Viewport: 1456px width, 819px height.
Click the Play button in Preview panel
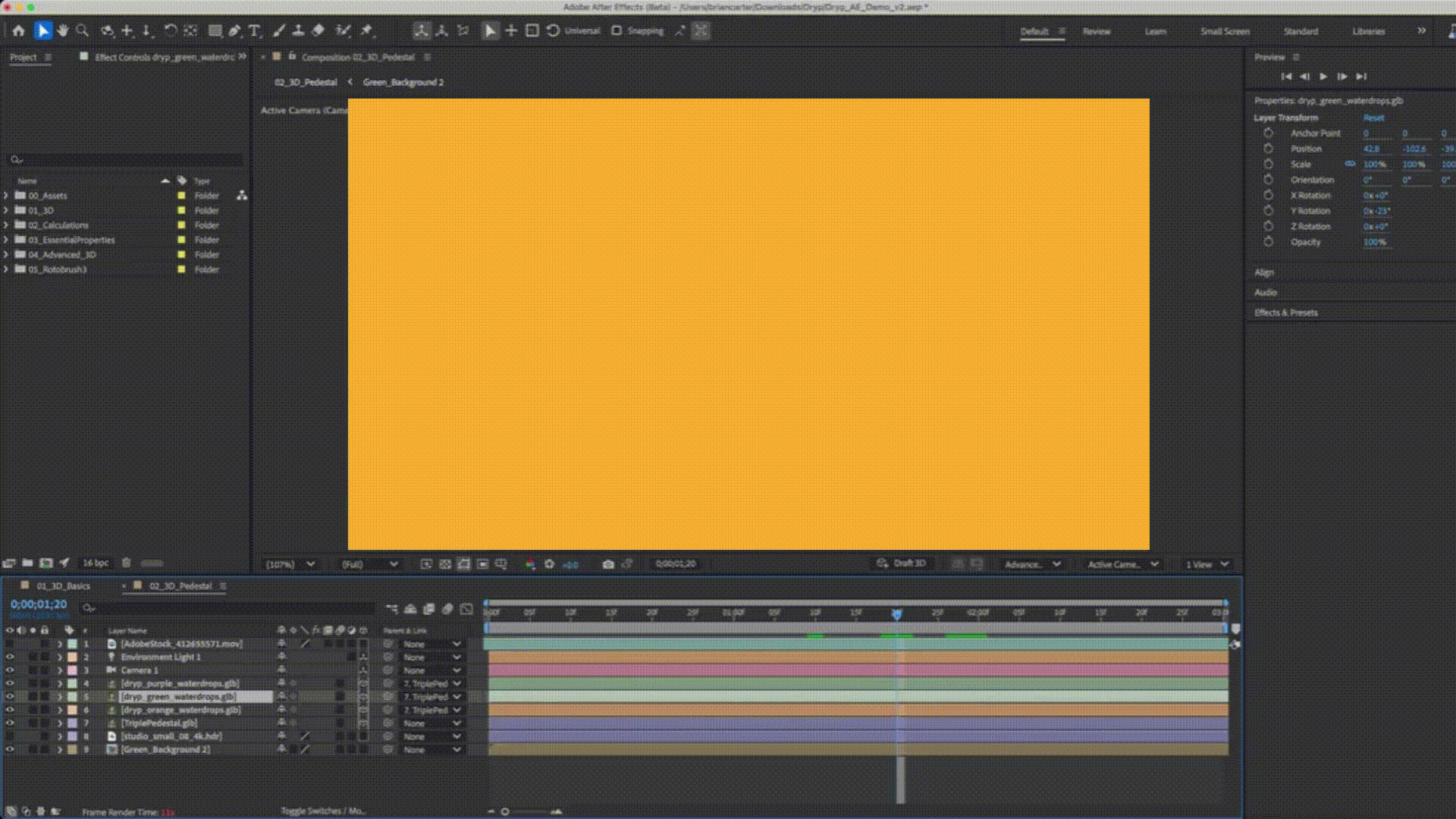(1323, 77)
